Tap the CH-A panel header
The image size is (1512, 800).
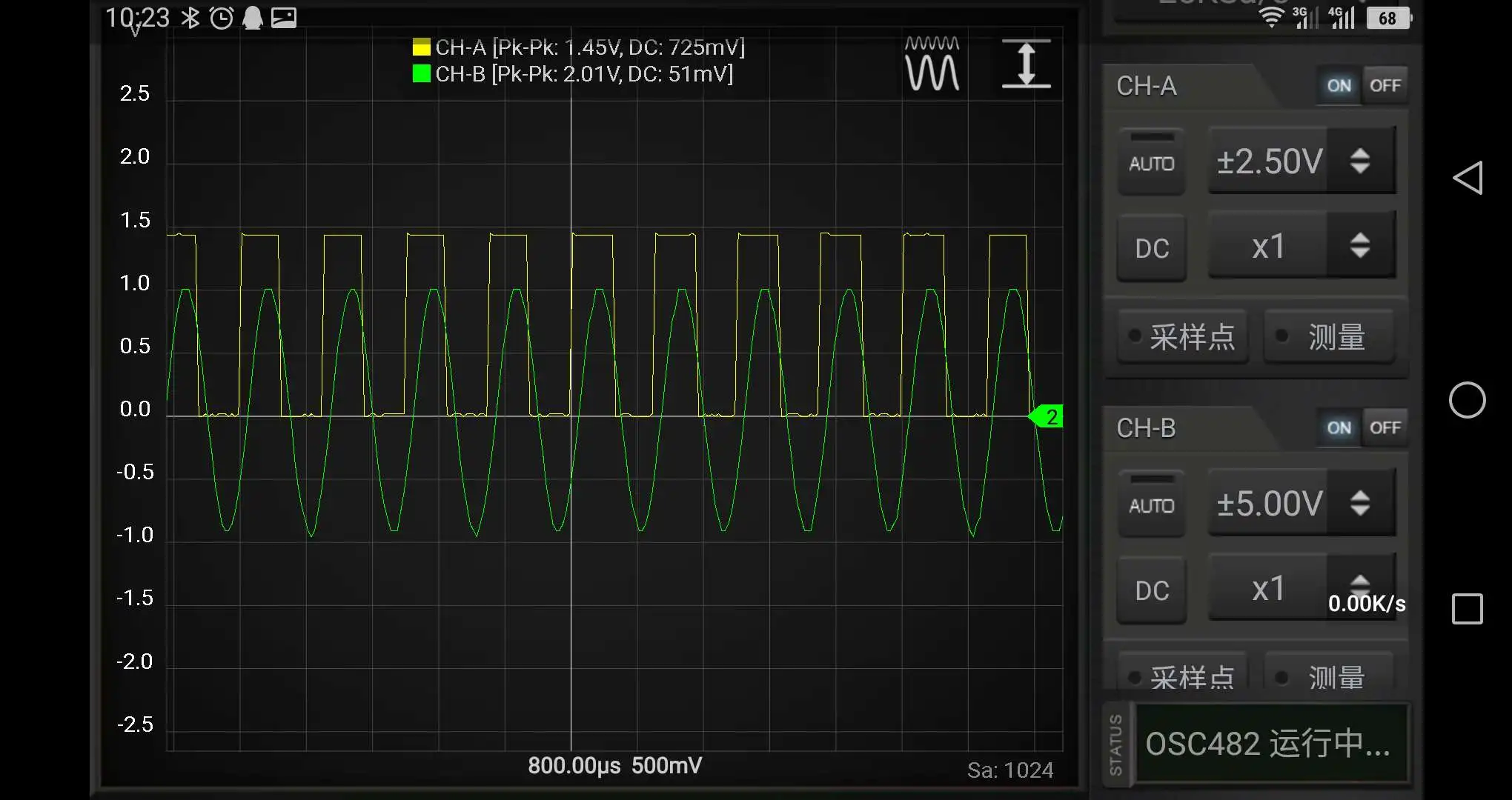(x=1147, y=86)
